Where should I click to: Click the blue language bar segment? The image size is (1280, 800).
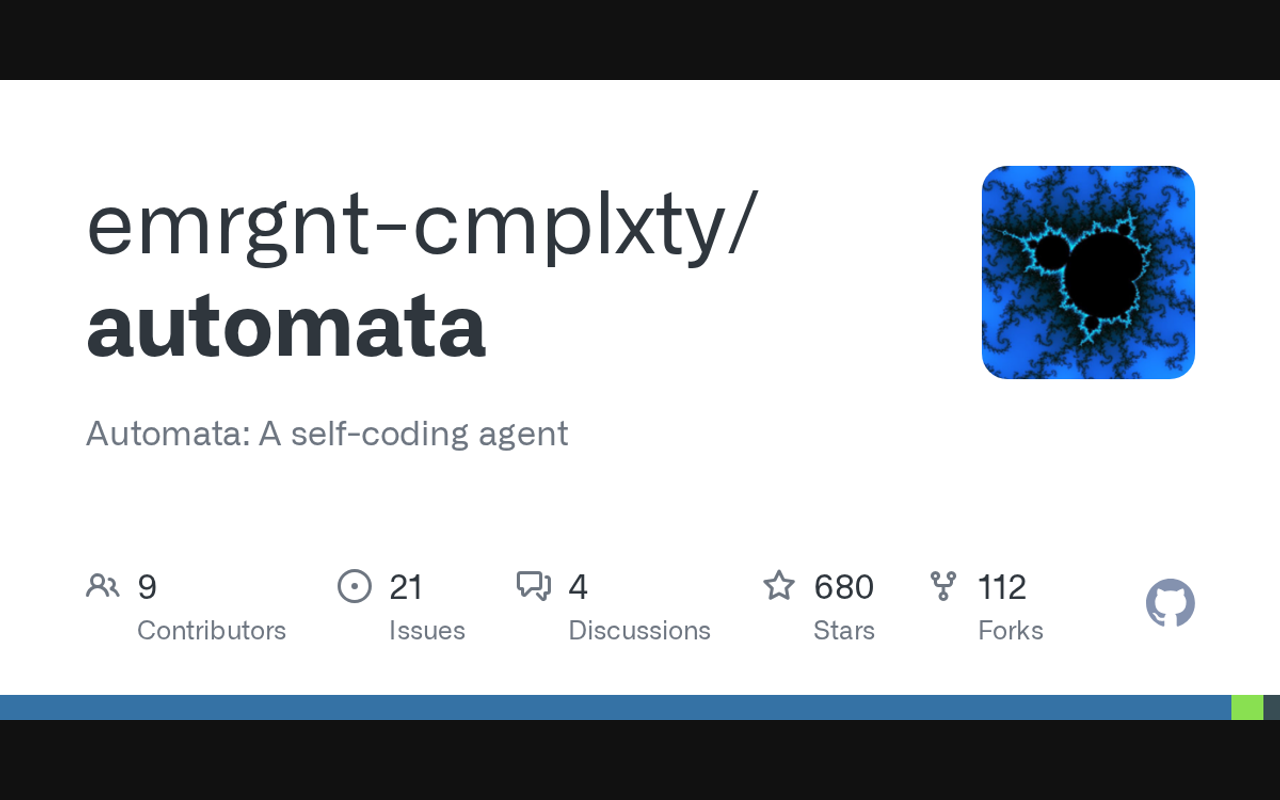(615, 707)
